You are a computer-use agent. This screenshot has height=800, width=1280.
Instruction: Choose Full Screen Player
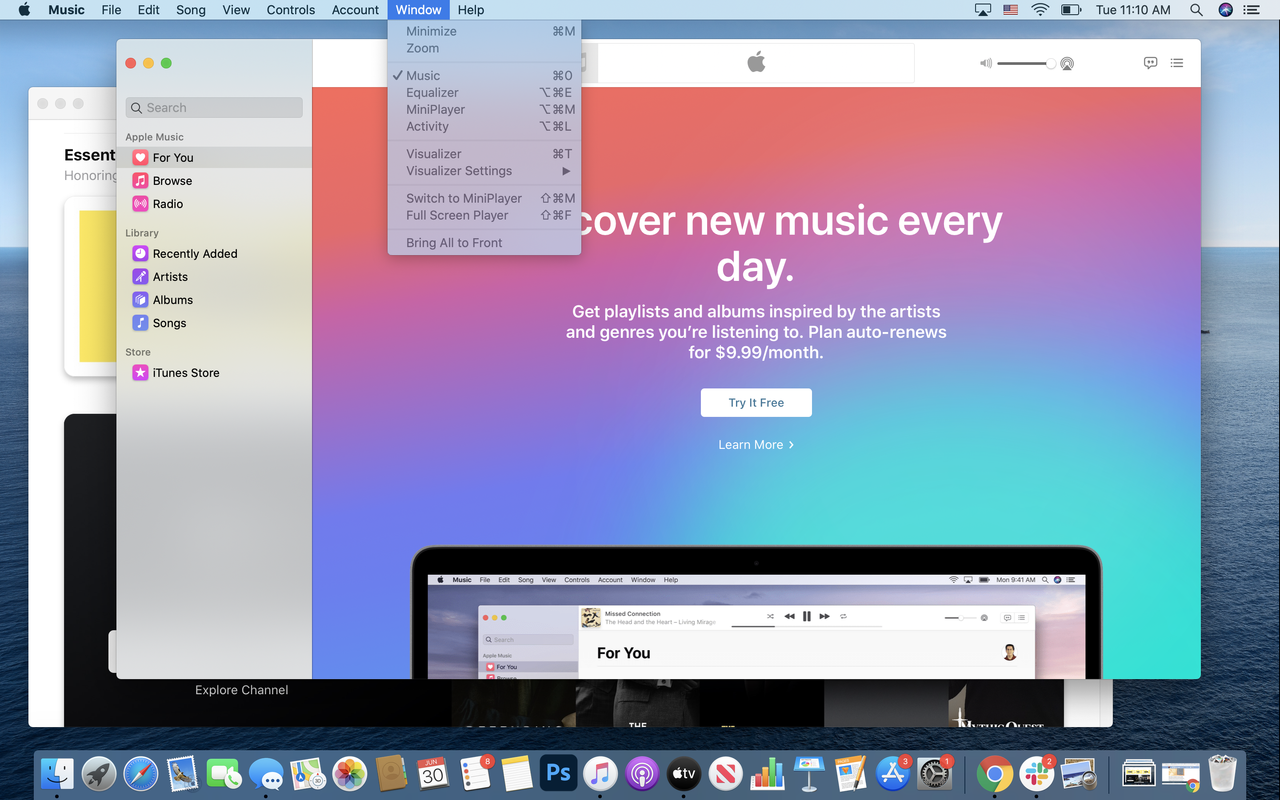click(484, 215)
